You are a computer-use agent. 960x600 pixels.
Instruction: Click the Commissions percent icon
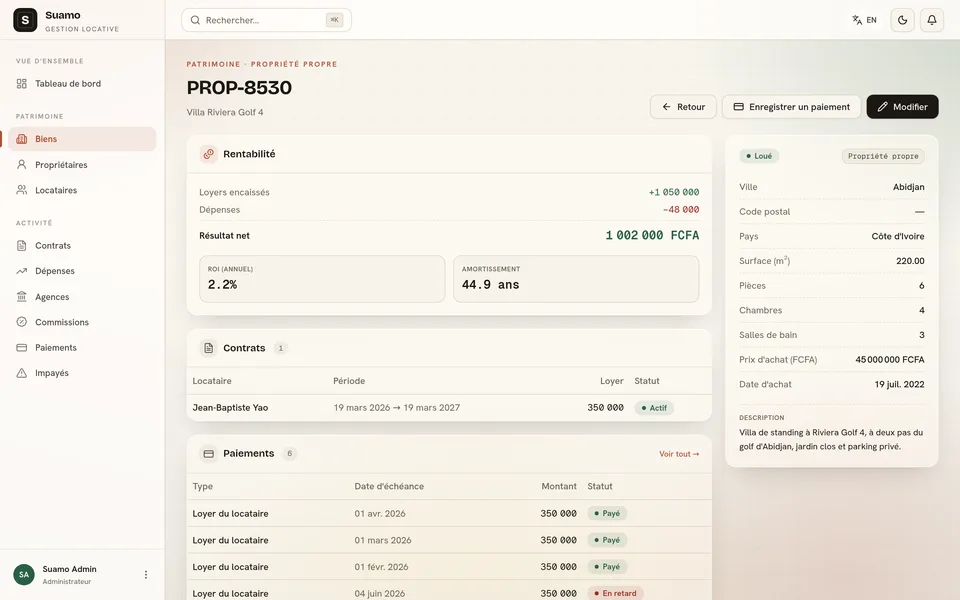(x=21, y=322)
